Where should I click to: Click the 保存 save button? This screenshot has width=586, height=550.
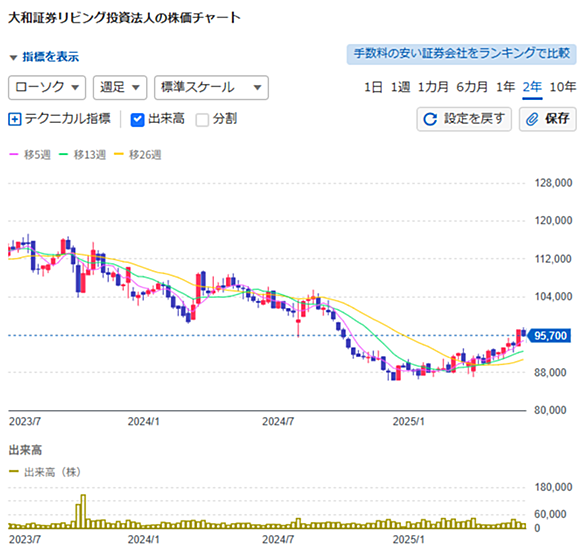(548, 119)
